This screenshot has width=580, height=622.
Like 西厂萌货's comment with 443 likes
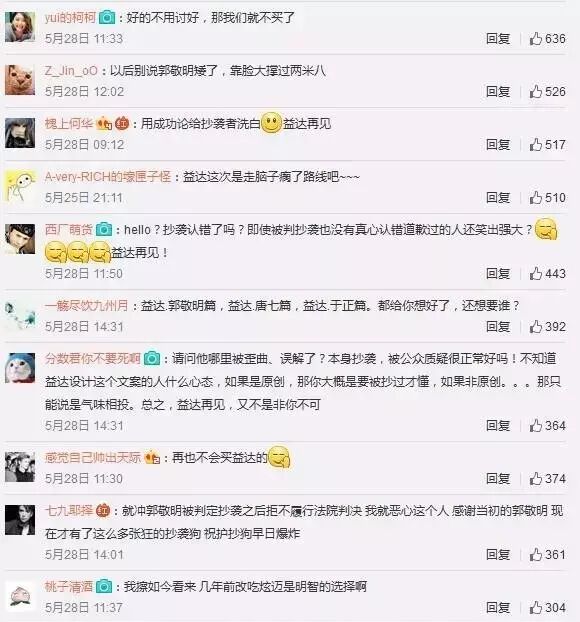coord(536,273)
